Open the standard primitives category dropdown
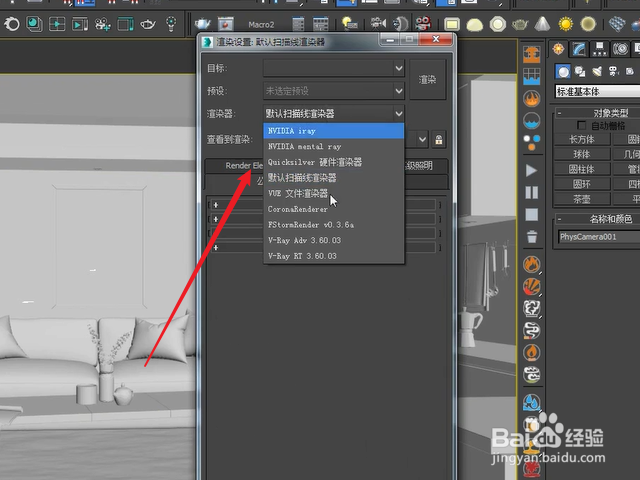The image size is (640, 480). point(598,91)
